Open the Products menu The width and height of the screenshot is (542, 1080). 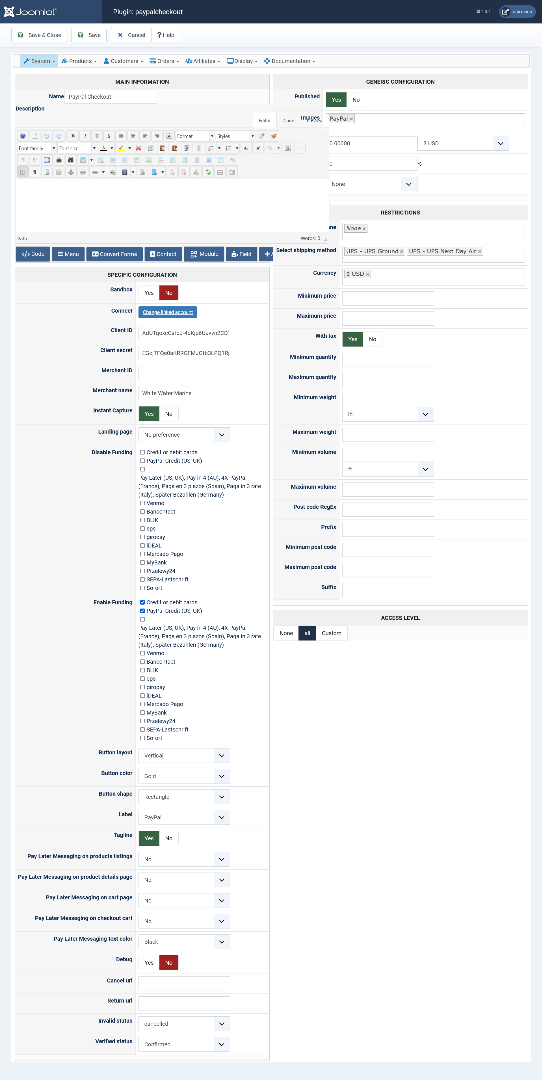79,61
